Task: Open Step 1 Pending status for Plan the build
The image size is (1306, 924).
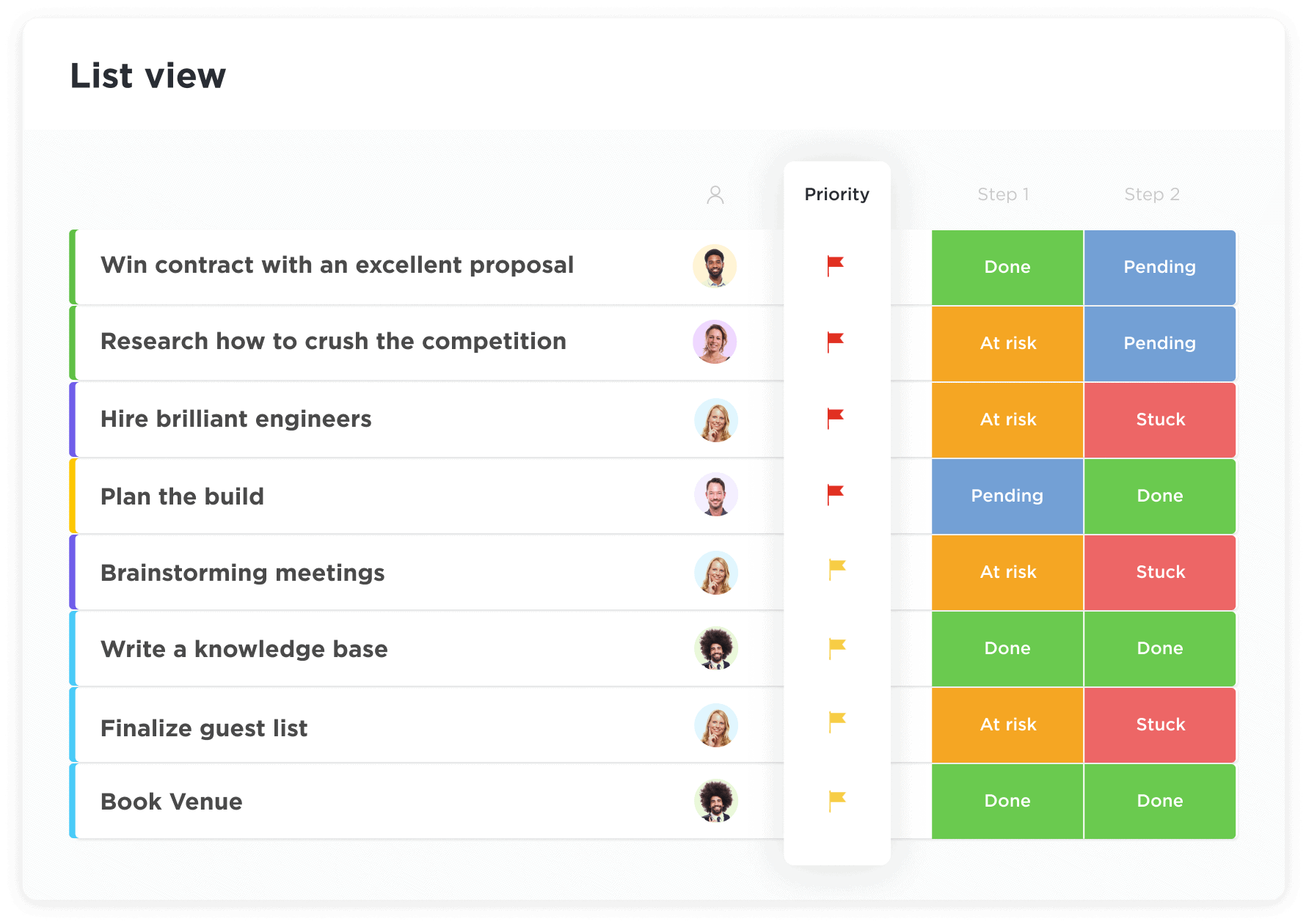Action: (1007, 496)
